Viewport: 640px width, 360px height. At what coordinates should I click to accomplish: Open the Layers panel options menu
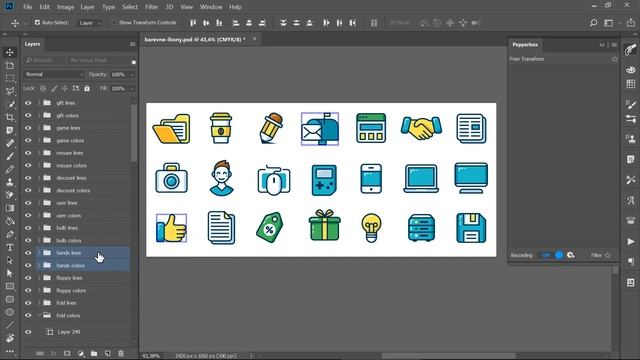[x=132, y=44]
